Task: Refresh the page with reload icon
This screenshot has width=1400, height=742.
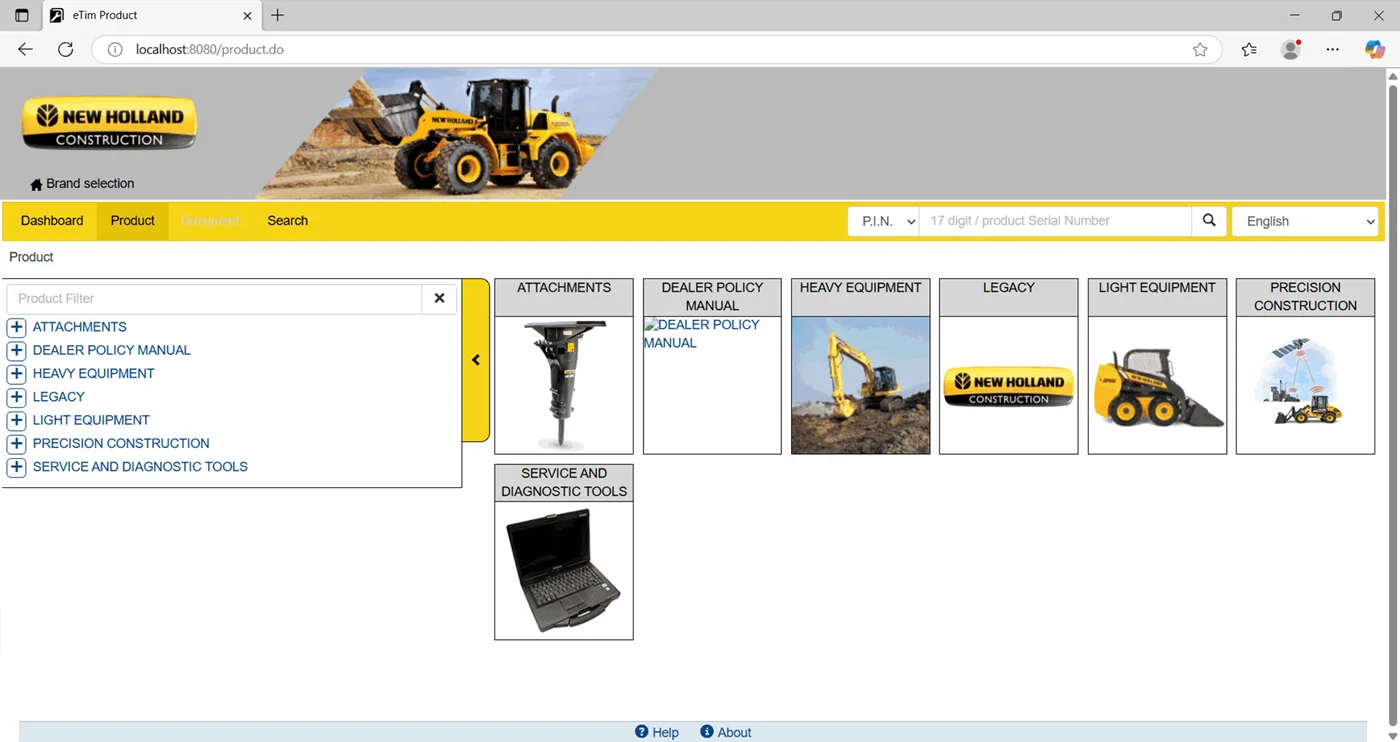Action: (65, 49)
